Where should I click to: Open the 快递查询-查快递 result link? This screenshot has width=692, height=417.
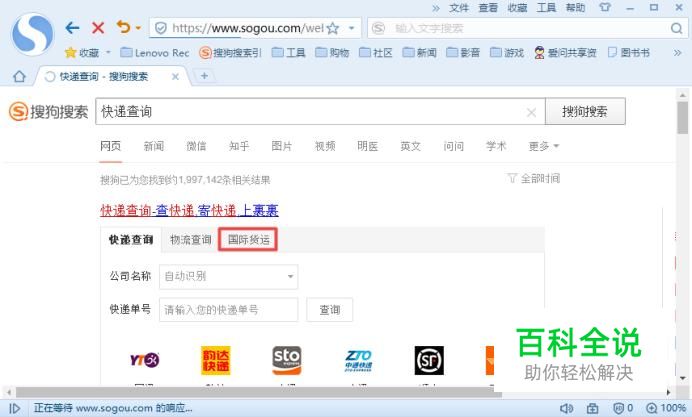(189, 210)
